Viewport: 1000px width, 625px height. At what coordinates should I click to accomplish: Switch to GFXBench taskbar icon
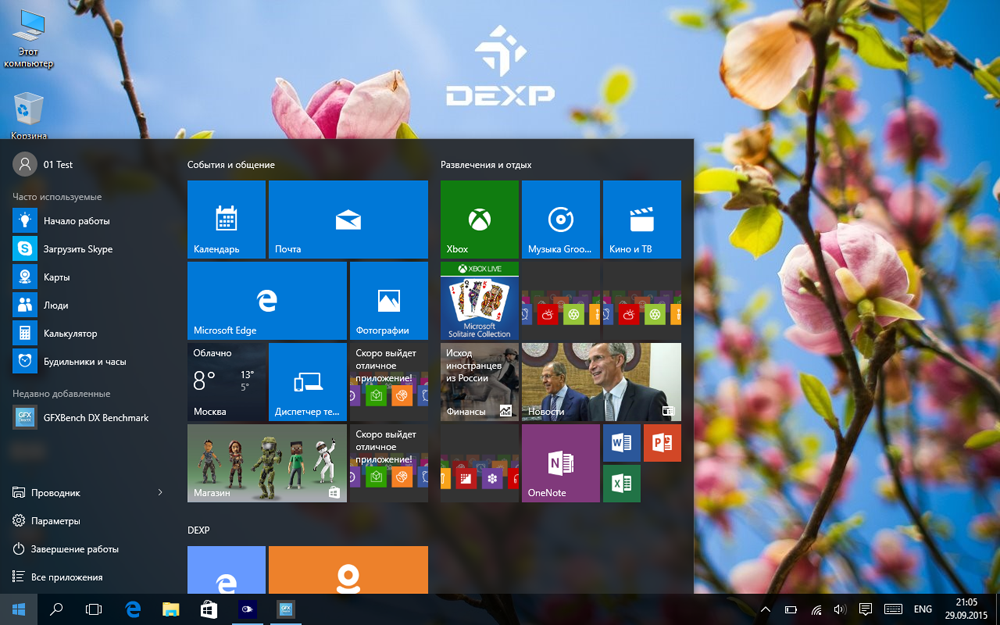[285, 610]
